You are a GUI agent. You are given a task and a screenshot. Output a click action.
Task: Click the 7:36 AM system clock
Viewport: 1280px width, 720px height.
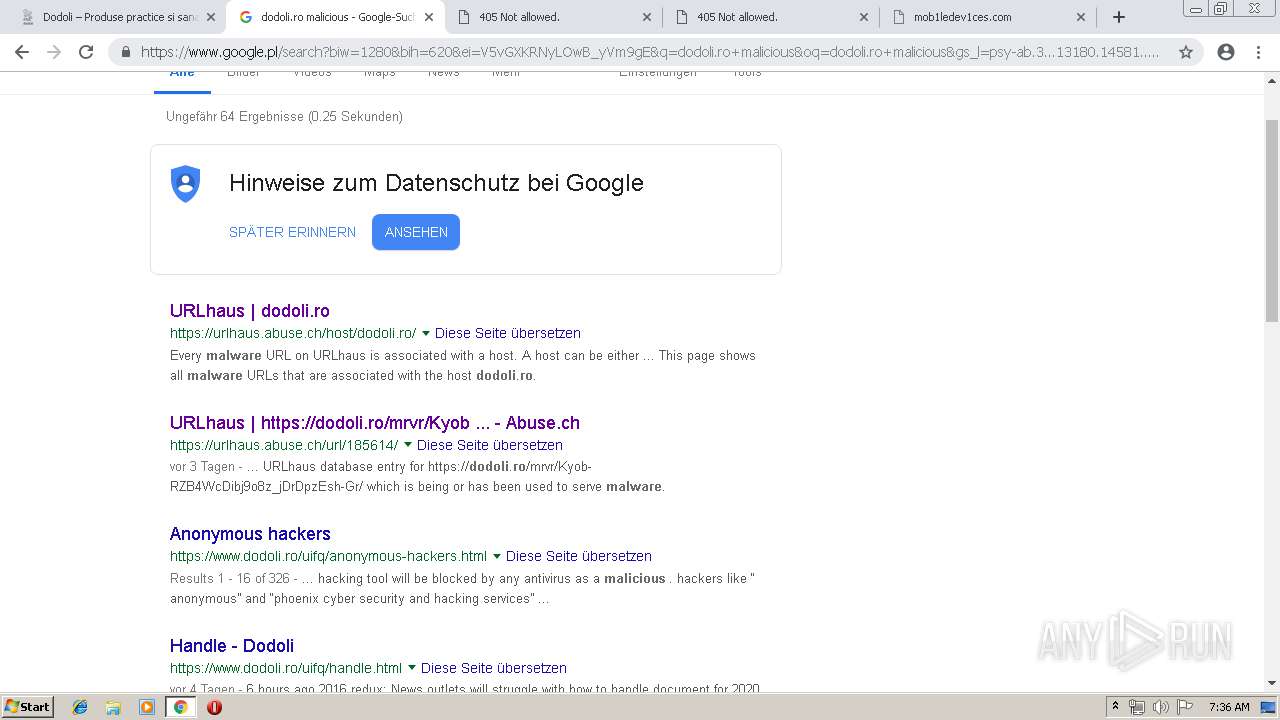(x=1229, y=707)
